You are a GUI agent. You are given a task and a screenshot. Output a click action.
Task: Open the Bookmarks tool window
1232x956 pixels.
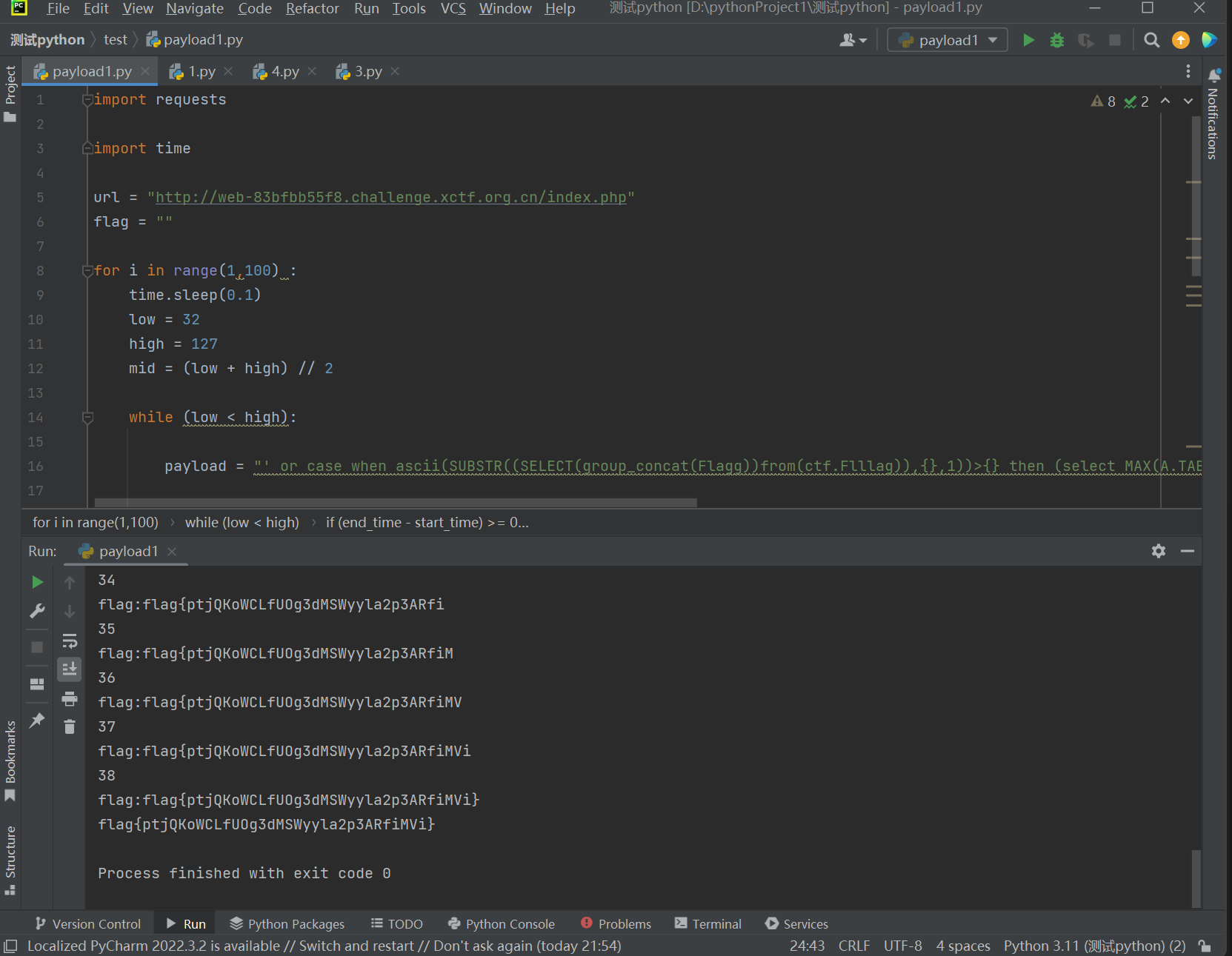click(x=10, y=761)
